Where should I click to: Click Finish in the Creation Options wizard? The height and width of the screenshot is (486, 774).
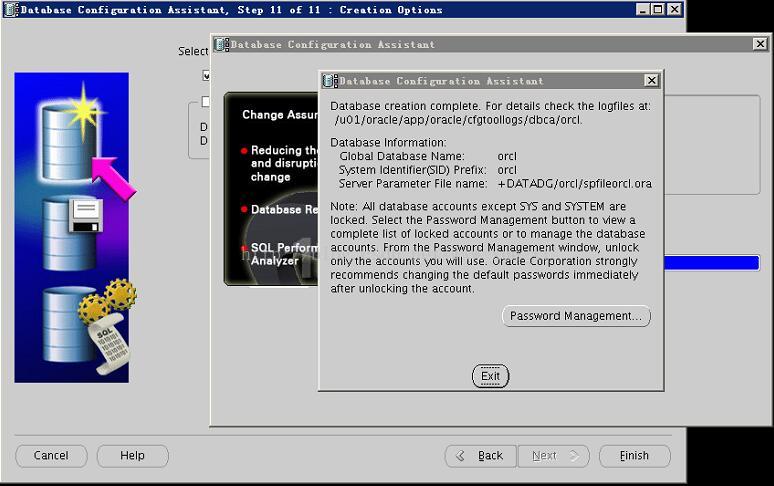click(x=635, y=455)
